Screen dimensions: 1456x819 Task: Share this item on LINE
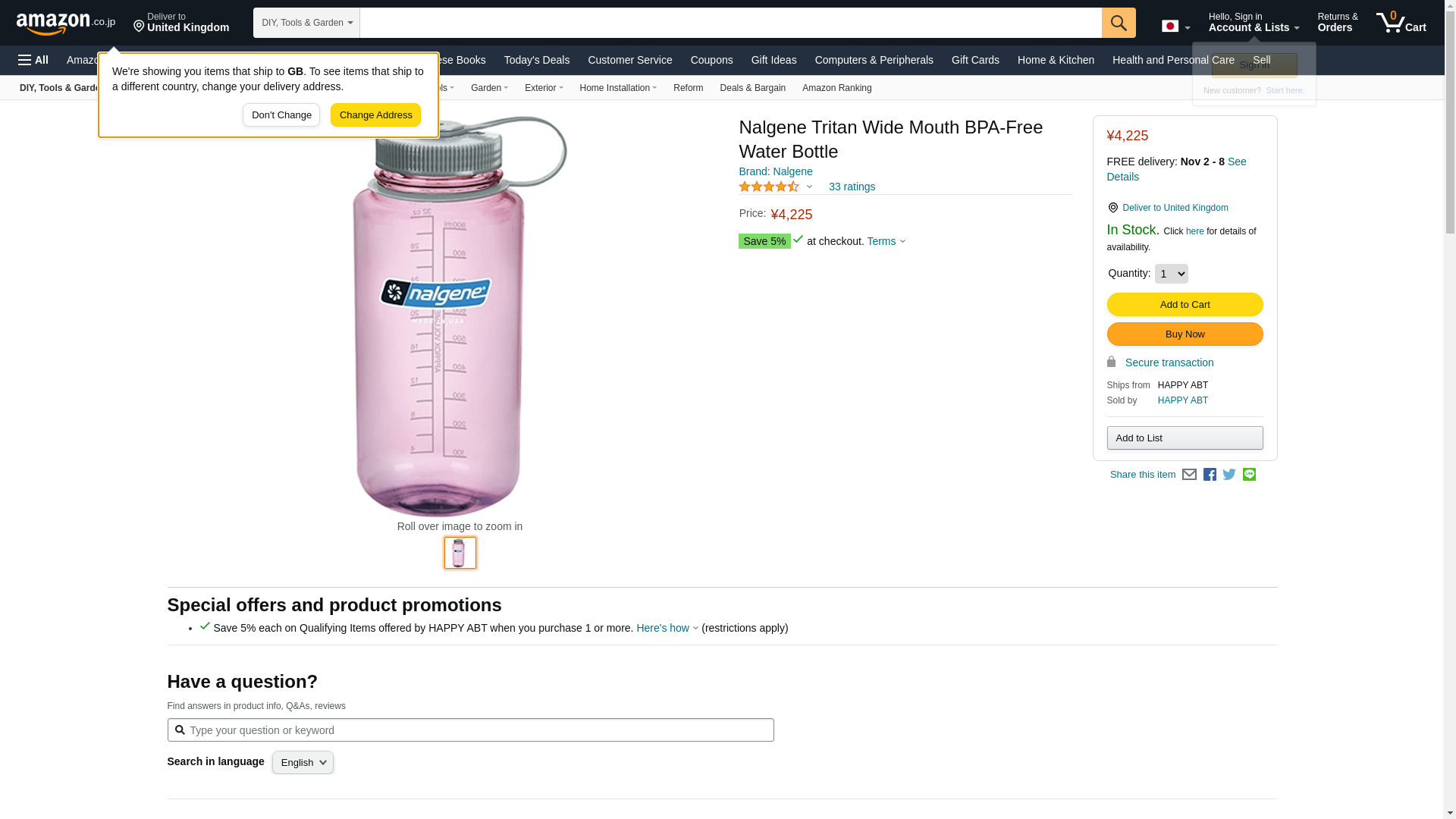pos(1249,475)
